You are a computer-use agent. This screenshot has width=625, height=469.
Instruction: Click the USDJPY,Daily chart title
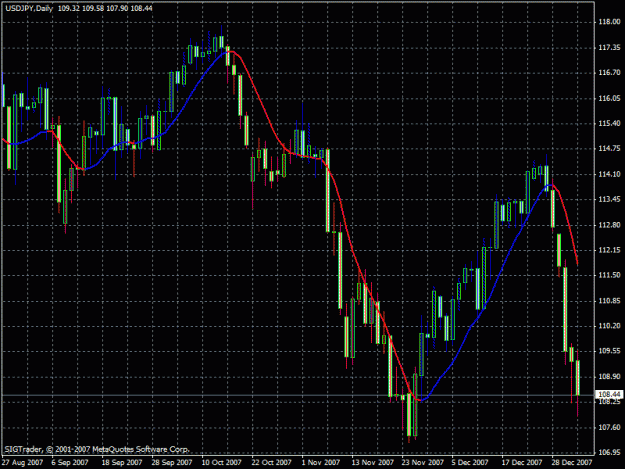(29, 8)
